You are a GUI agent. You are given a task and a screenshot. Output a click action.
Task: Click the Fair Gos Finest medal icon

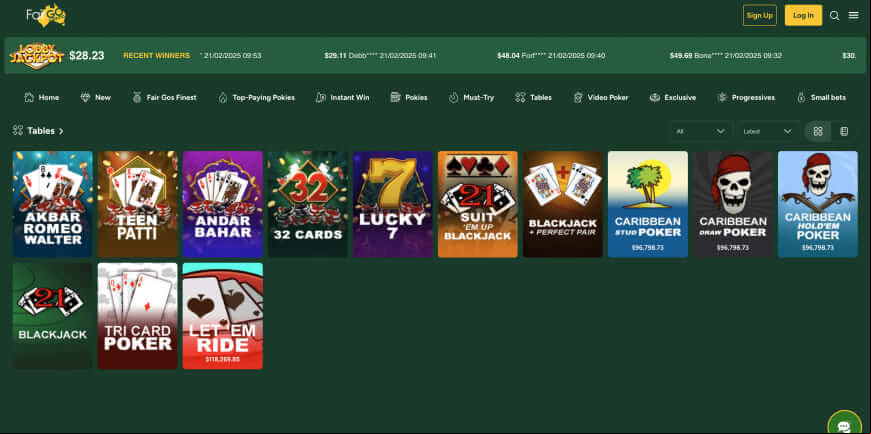137,97
